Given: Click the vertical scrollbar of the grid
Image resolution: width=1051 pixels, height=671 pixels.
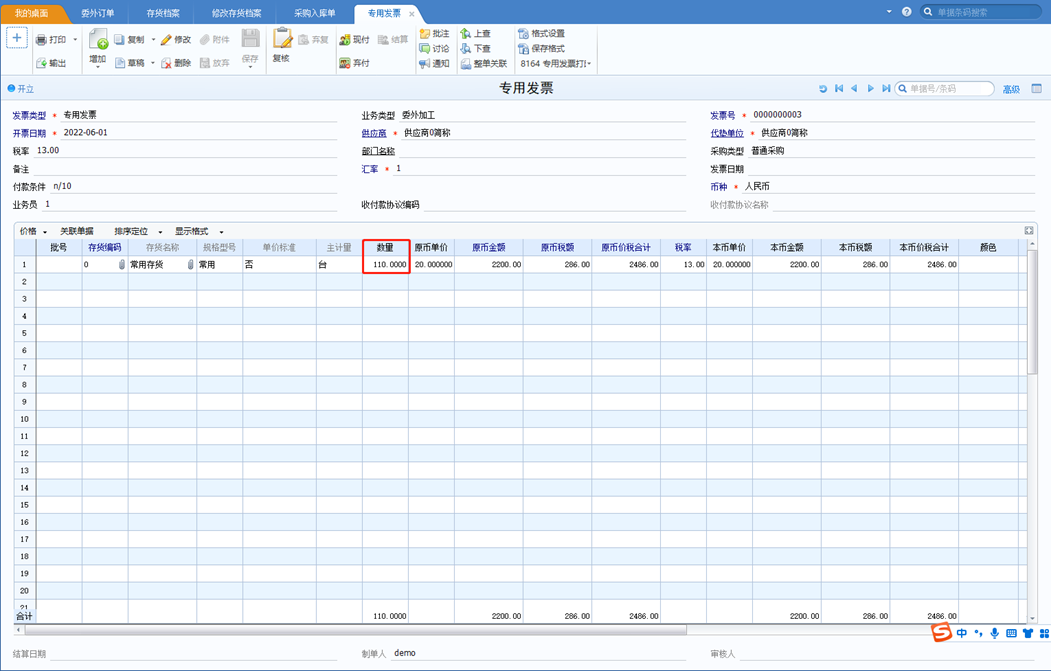Looking at the screenshot, I should pyautogui.click(x=1032, y=312).
